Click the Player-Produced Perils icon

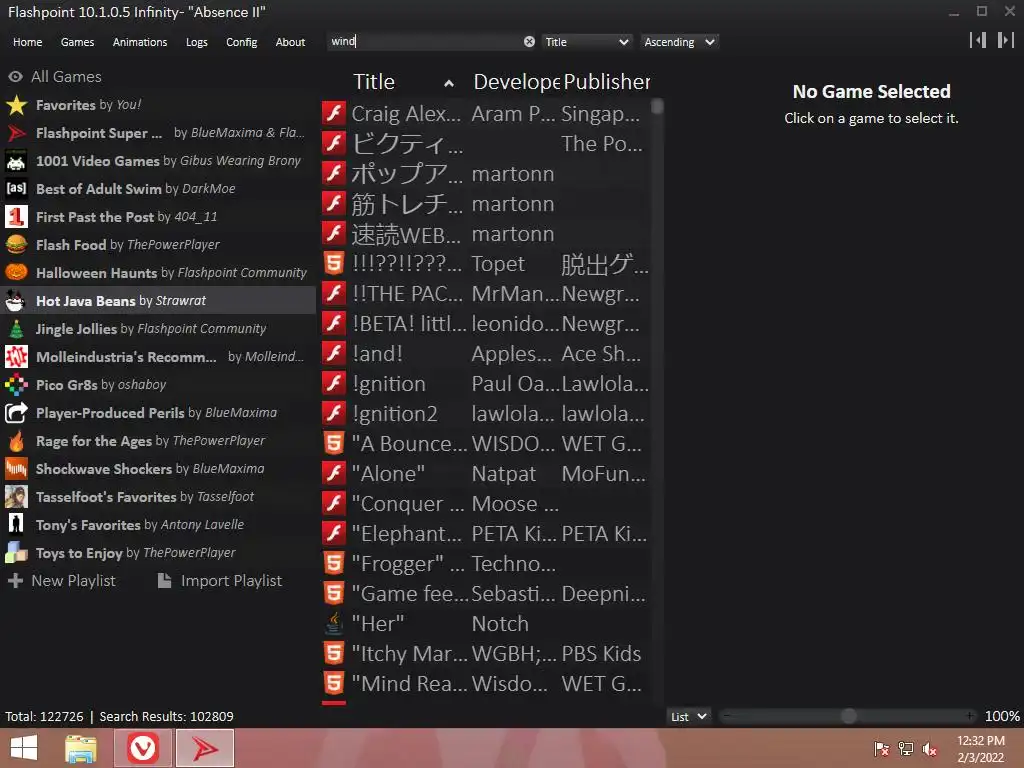click(x=16, y=413)
